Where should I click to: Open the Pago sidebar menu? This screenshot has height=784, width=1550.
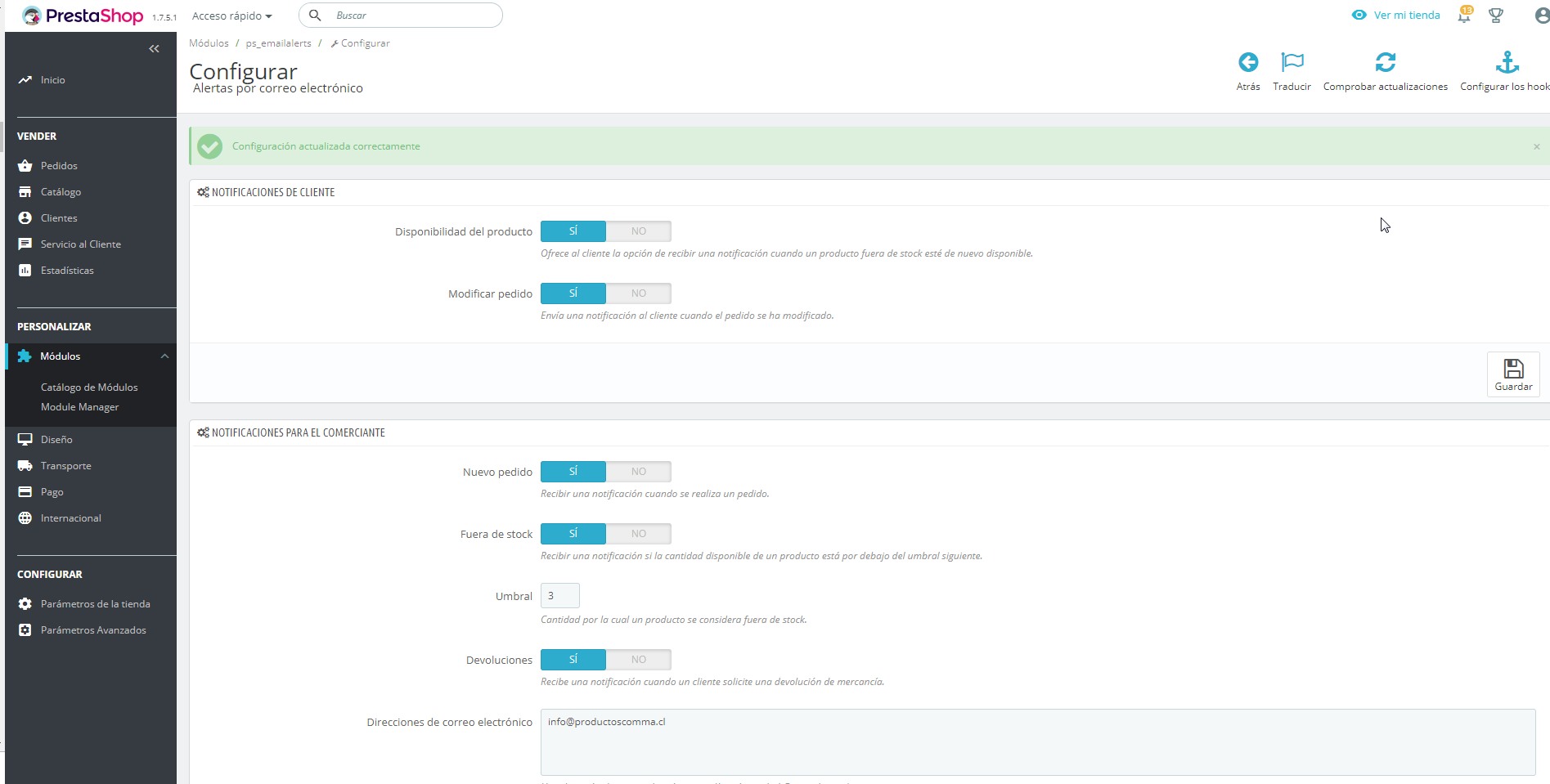pyautogui.click(x=52, y=491)
